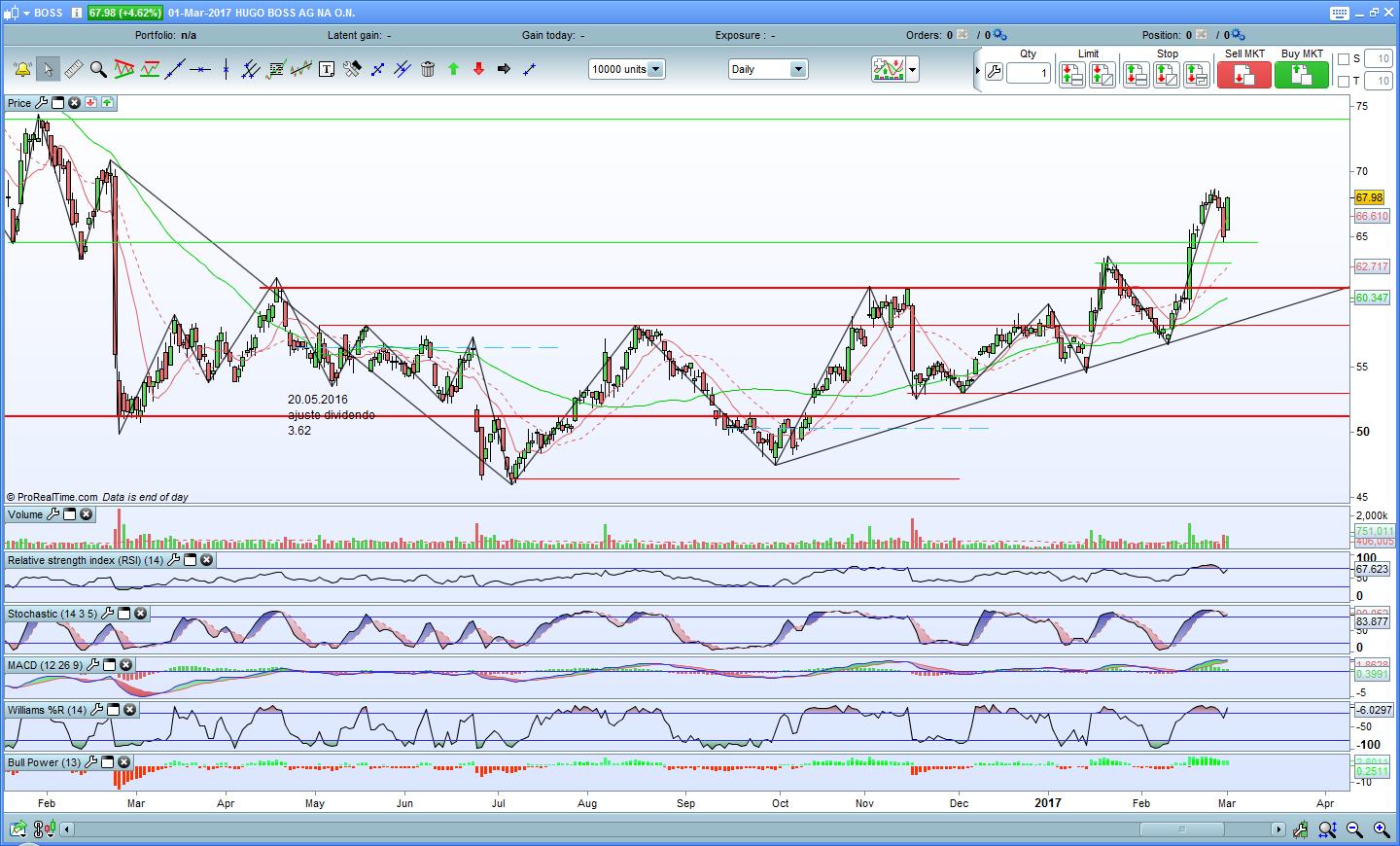Collapse the order panel with side arrow
Viewport: 1400px width, 846px height.
coord(977,70)
